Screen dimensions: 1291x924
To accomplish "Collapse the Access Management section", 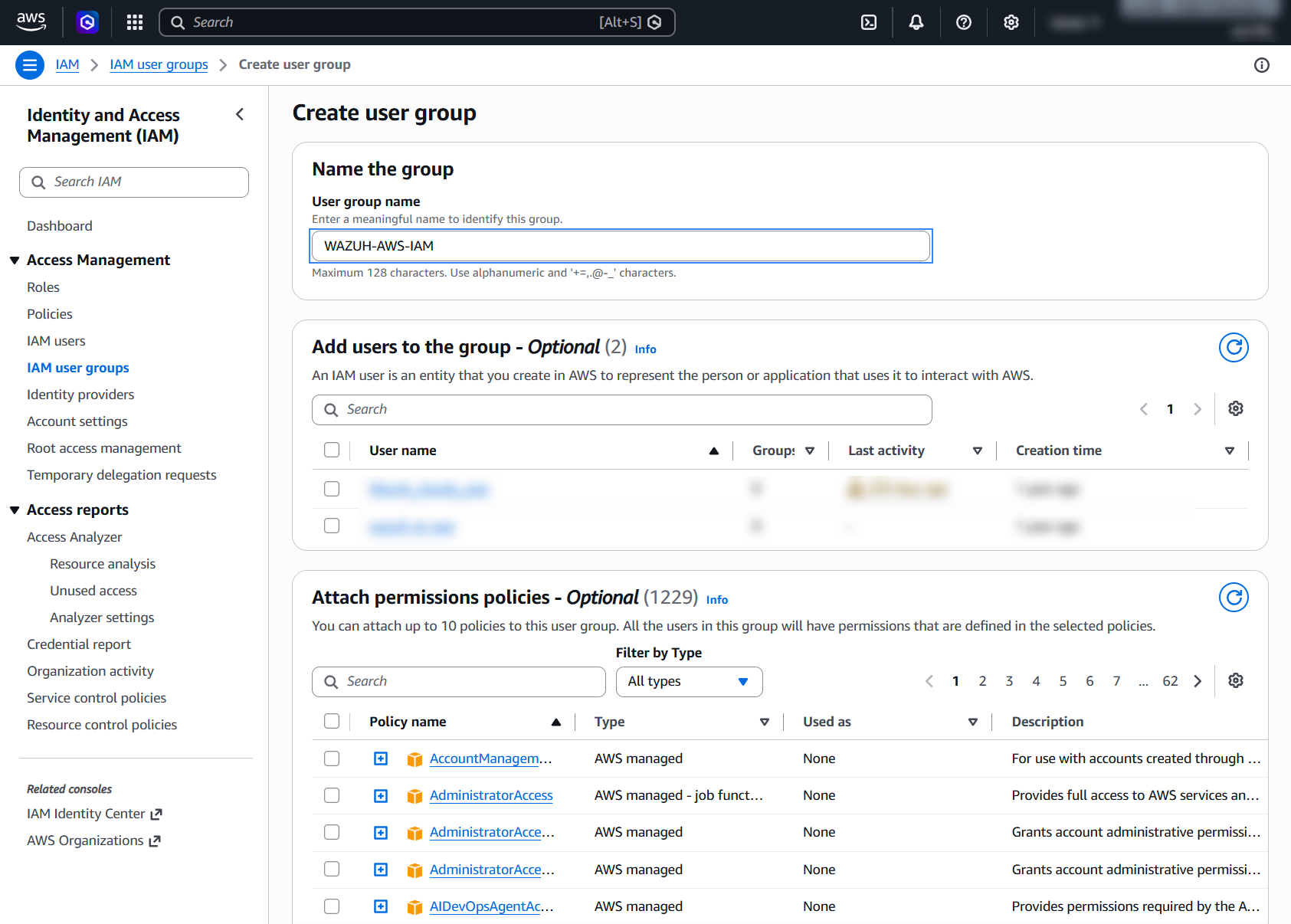I will [15, 260].
